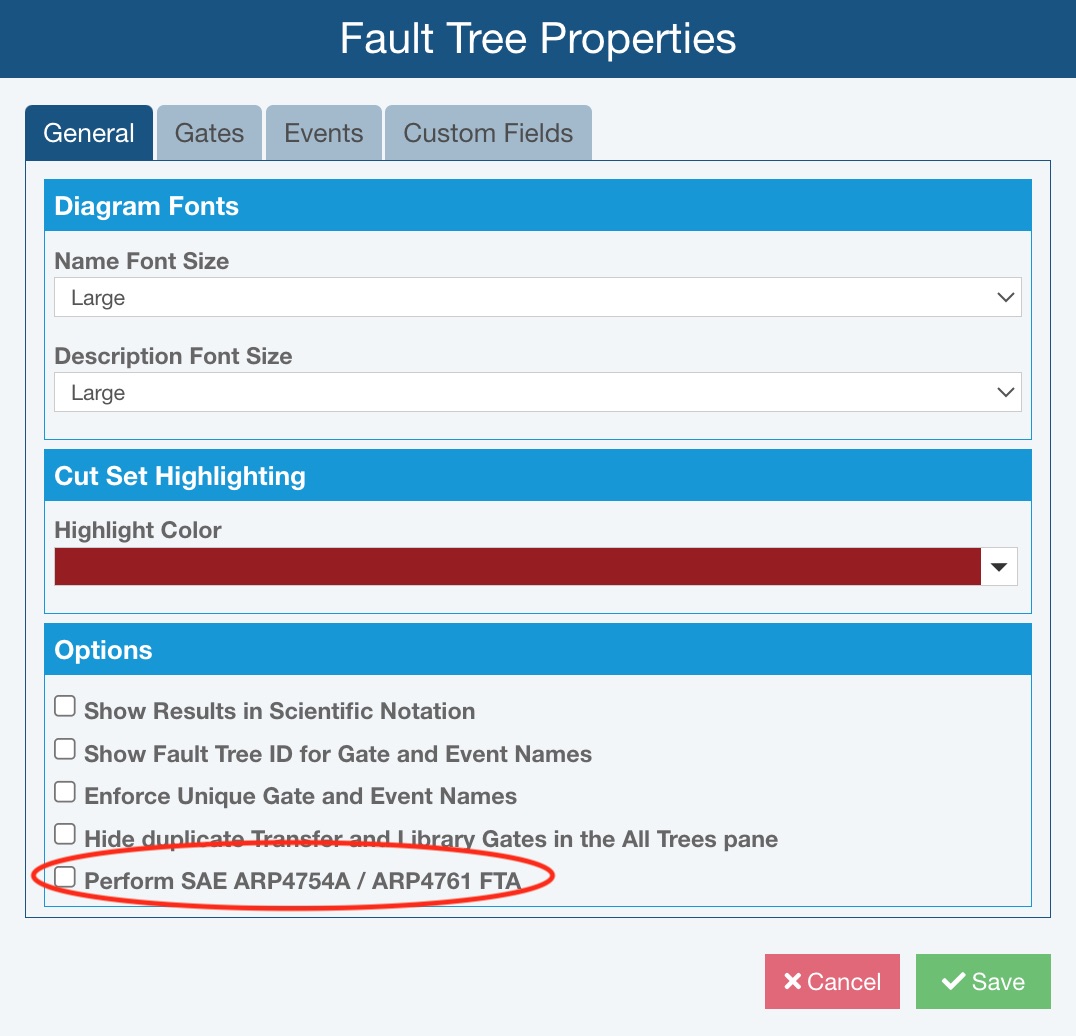Click the checkmark icon on Save

click(953, 981)
